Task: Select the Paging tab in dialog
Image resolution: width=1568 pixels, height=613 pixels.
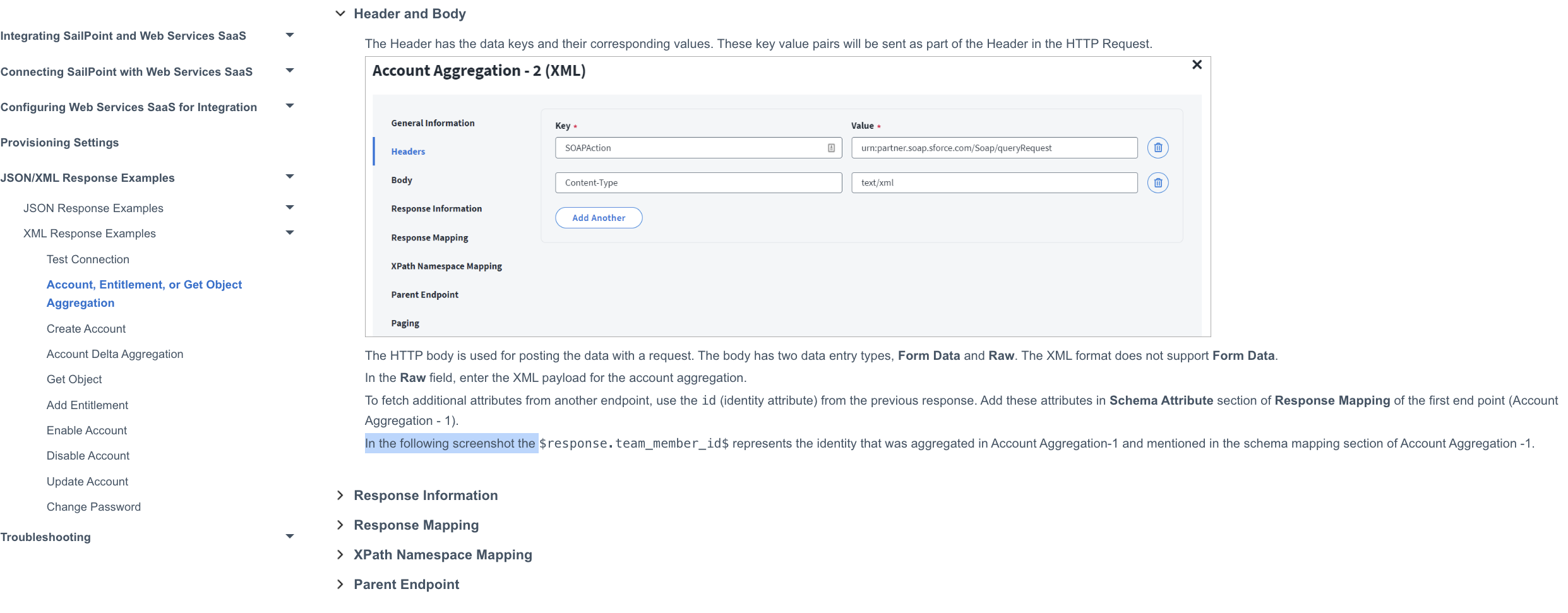Action: click(x=405, y=323)
